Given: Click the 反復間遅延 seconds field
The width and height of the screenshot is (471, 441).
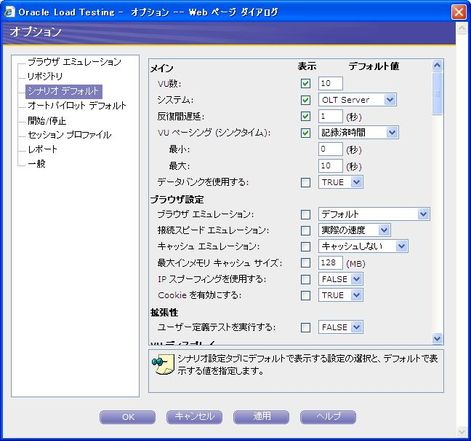Looking at the screenshot, I should point(330,116).
